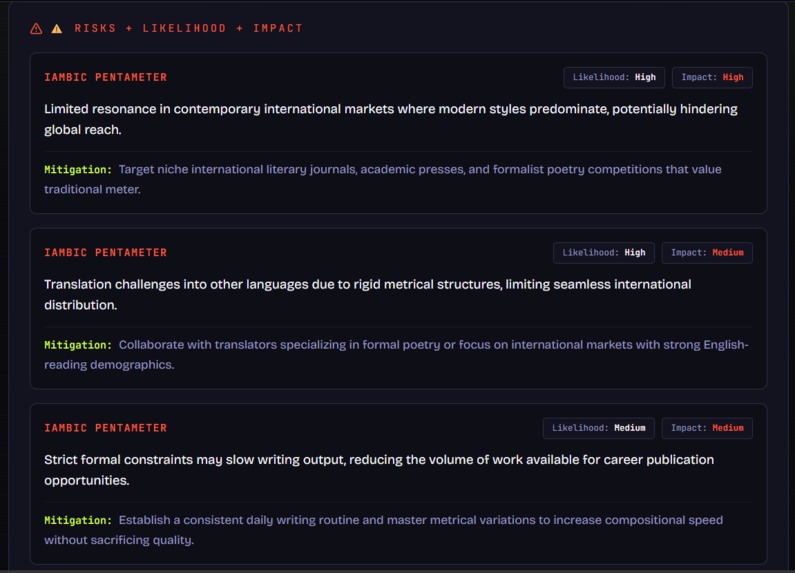
Task: Click Likelihood High badge in limited resonance card
Action: pyautogui.click(x=614, y=77)
